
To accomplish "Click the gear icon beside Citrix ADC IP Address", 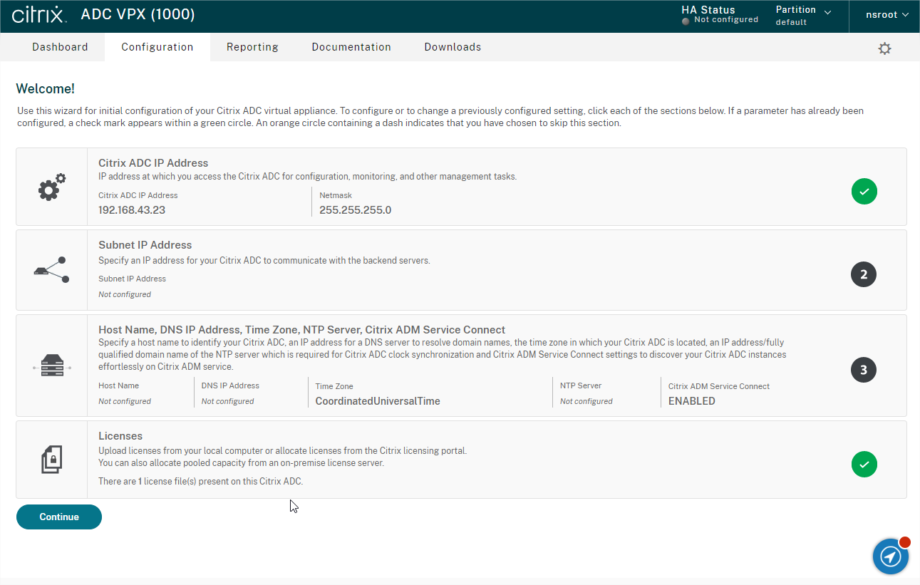I will pos(50,186).
